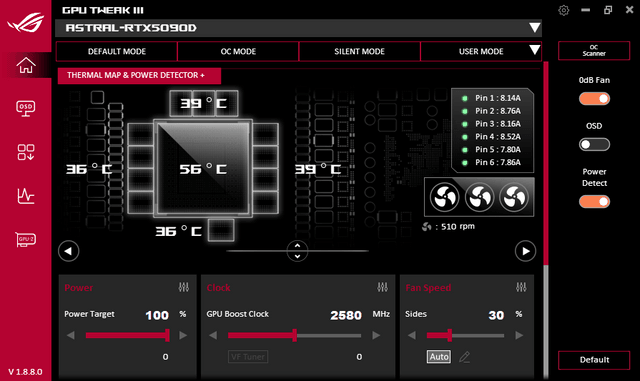Open Fan Speed panel advanced settings icon
This screenshot has height=381, width=640.
point(521,287)
